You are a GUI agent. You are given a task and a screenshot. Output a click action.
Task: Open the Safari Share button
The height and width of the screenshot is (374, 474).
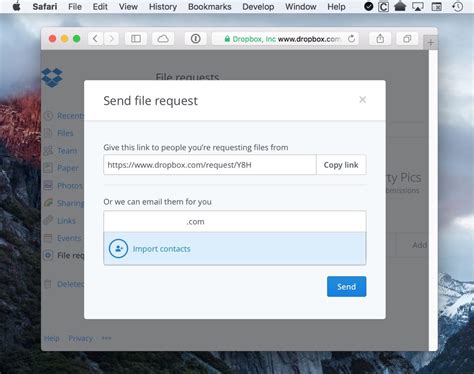(380, 39)
